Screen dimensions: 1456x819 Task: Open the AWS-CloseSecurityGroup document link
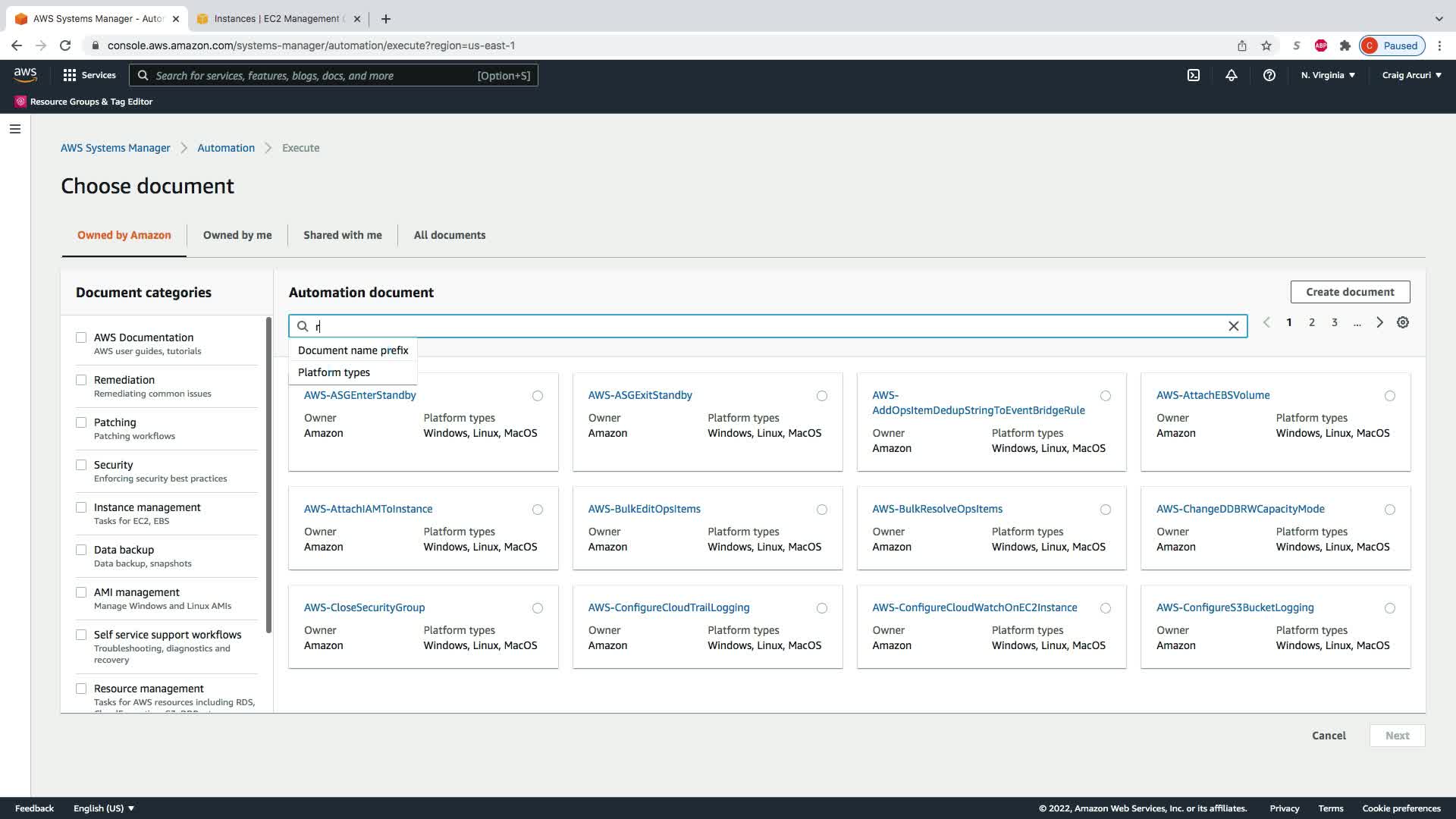click(364, 607)
